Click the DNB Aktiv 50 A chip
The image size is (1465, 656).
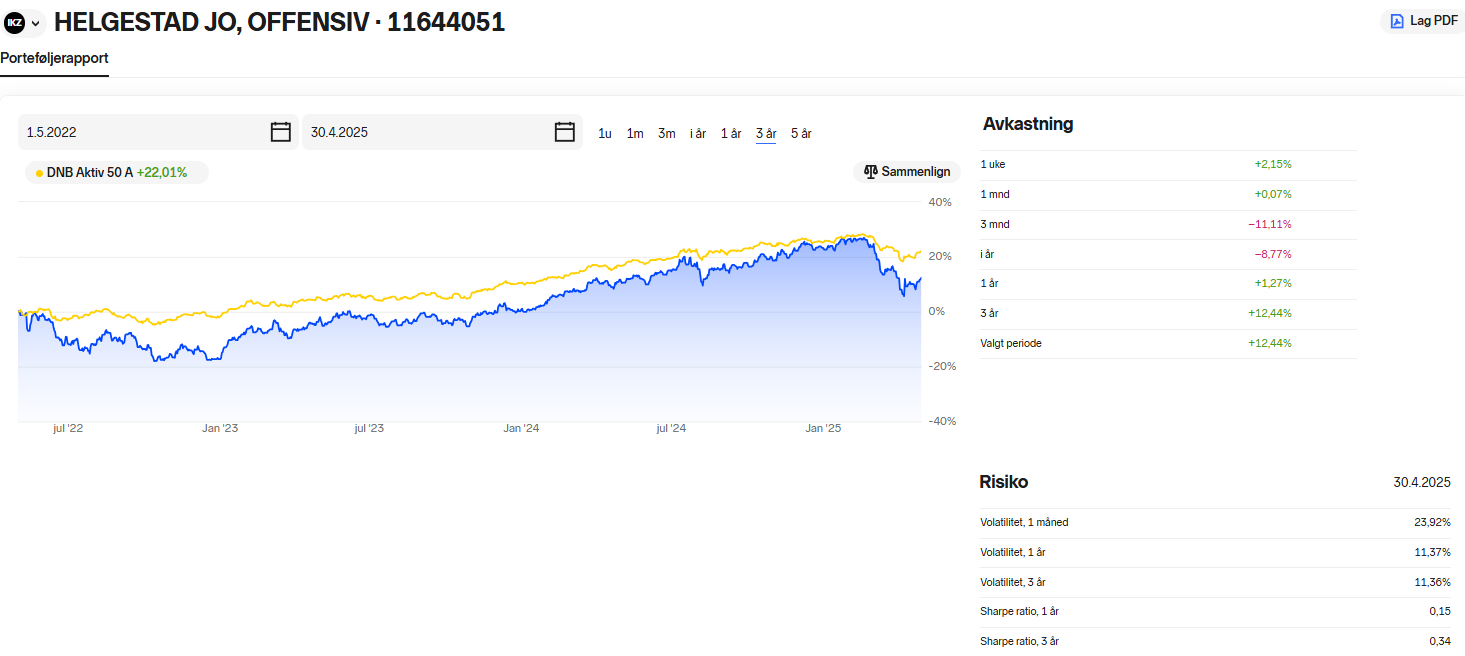[117, 172]
